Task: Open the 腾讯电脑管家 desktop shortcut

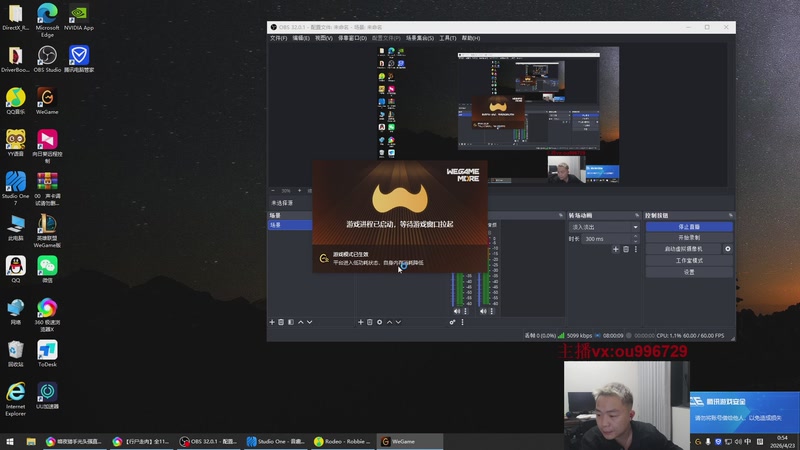Action: pyautogui.click(x=79, y=59)
